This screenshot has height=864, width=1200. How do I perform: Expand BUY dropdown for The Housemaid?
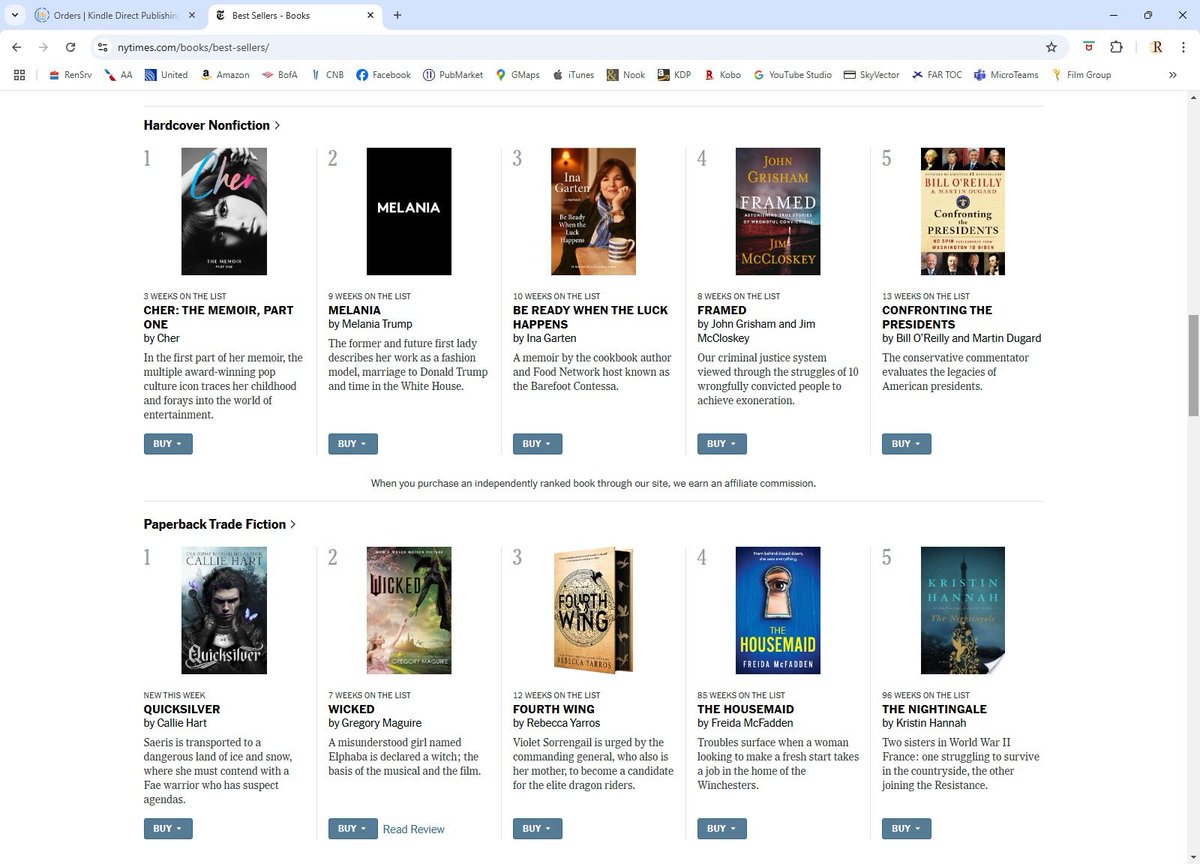pos(722,829)
